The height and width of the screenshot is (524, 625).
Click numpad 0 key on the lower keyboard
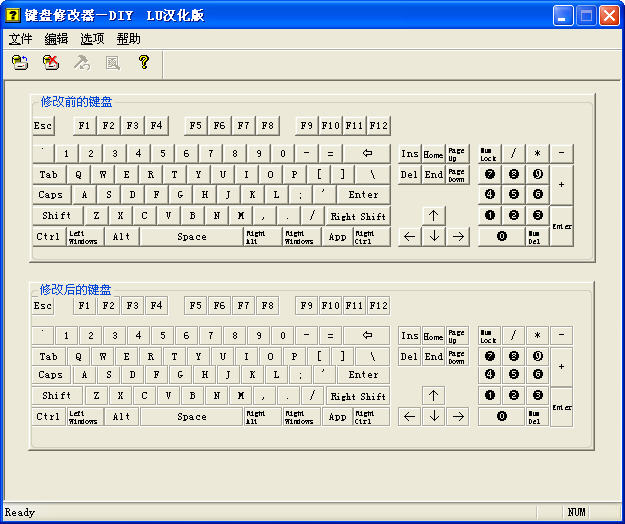[501, 417]
